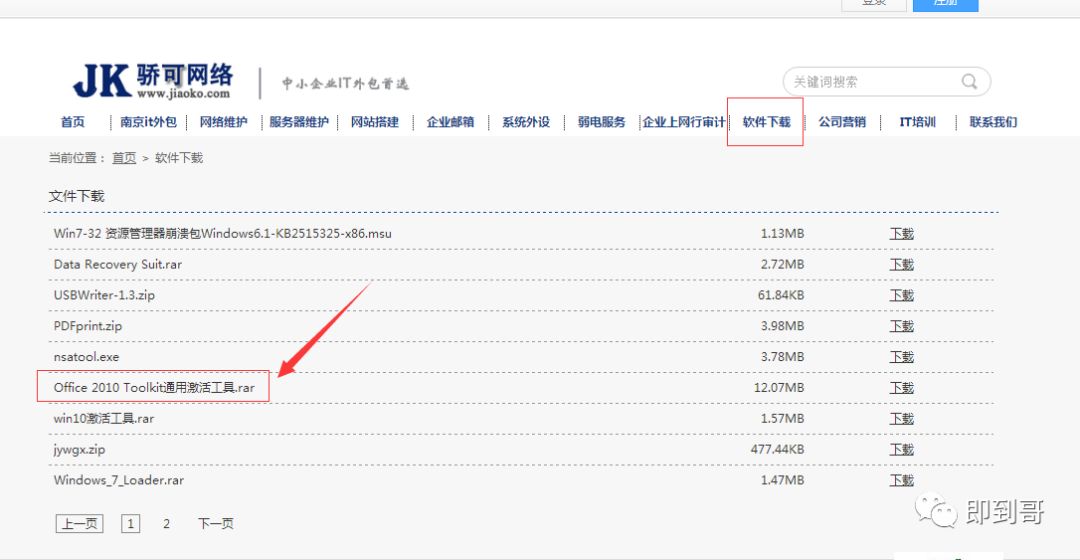Download Office 2010 Toolkit rar file

tap(901, 388)
